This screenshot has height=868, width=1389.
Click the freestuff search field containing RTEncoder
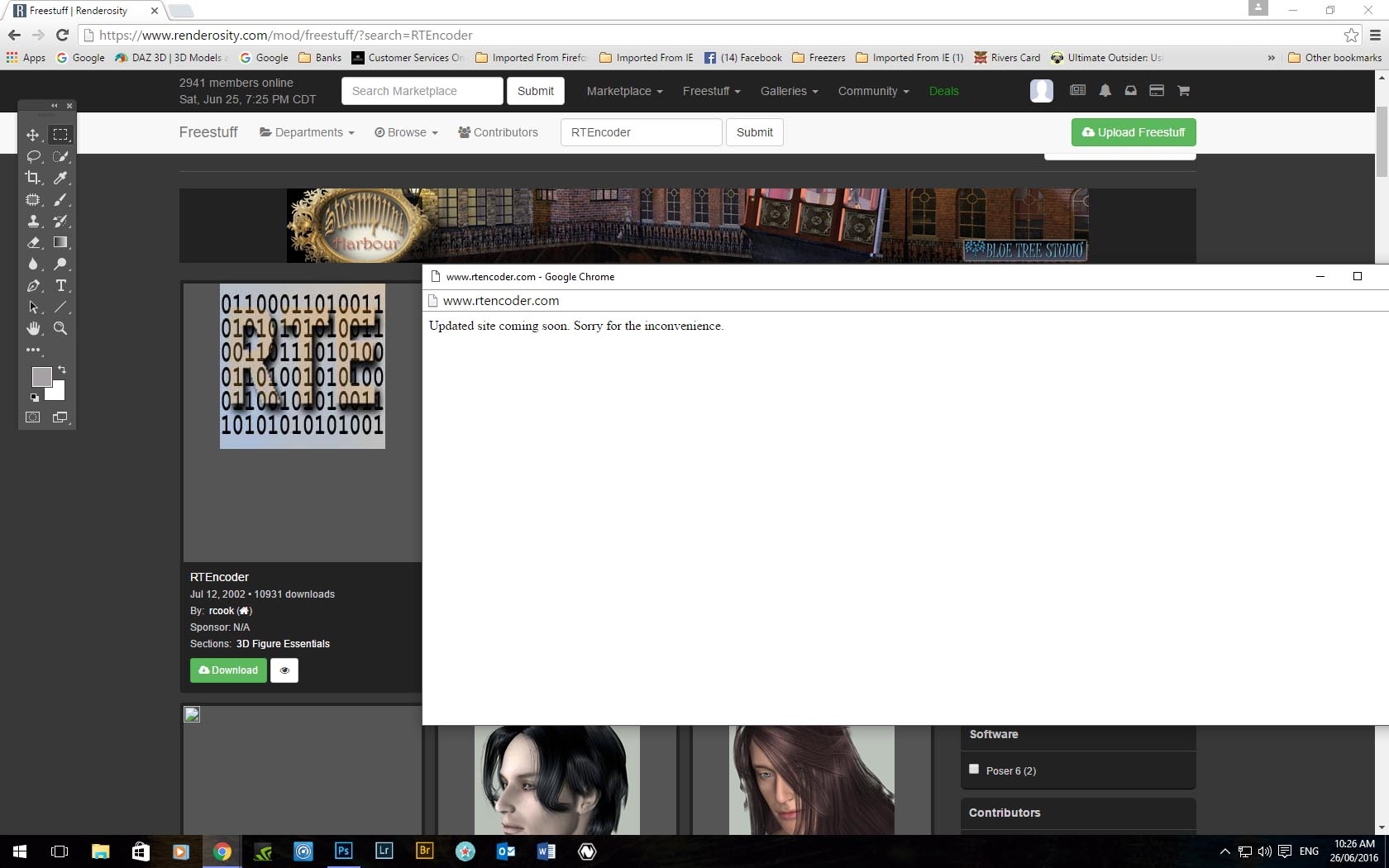(641, 132)
